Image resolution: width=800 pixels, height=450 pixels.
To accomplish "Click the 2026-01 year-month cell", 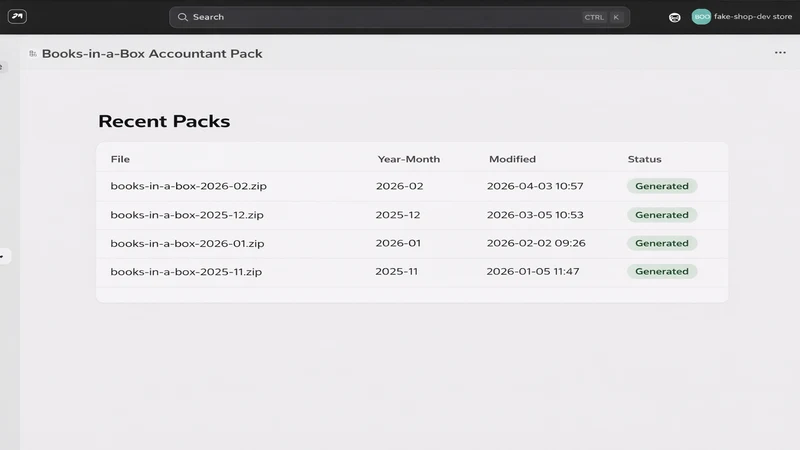I will click(398, 243).
